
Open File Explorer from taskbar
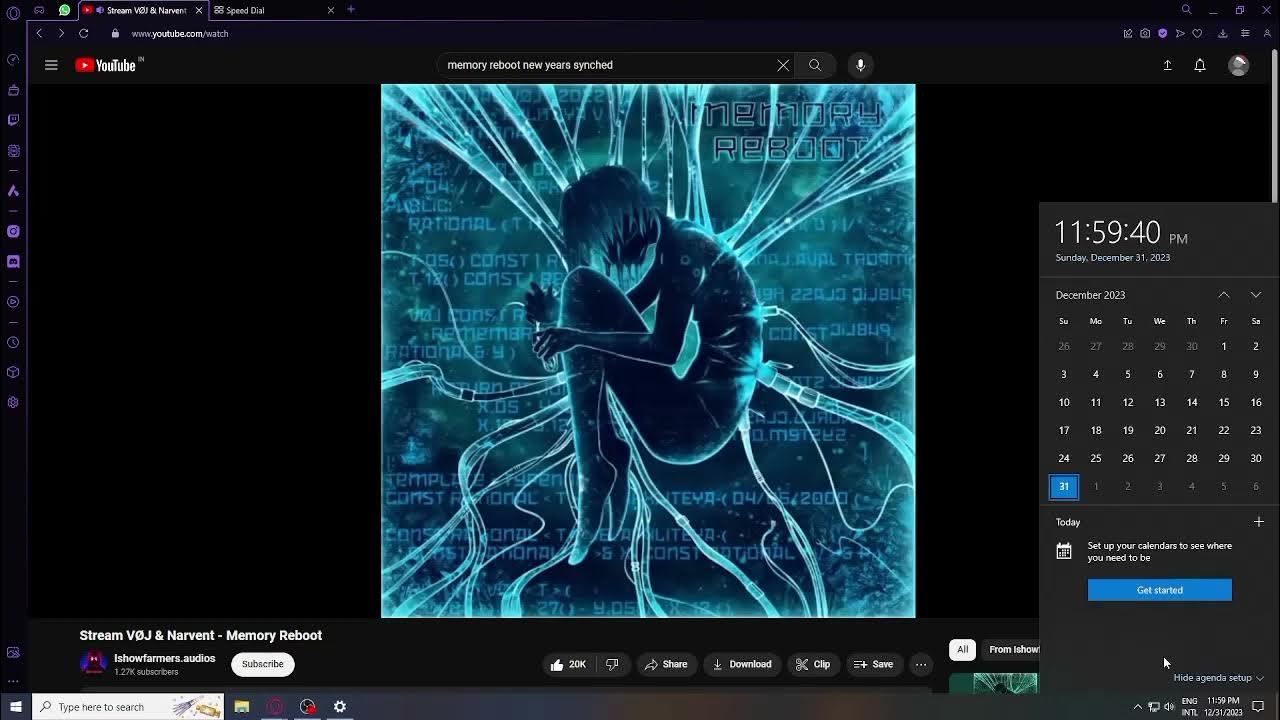click(x=242, y=707)
